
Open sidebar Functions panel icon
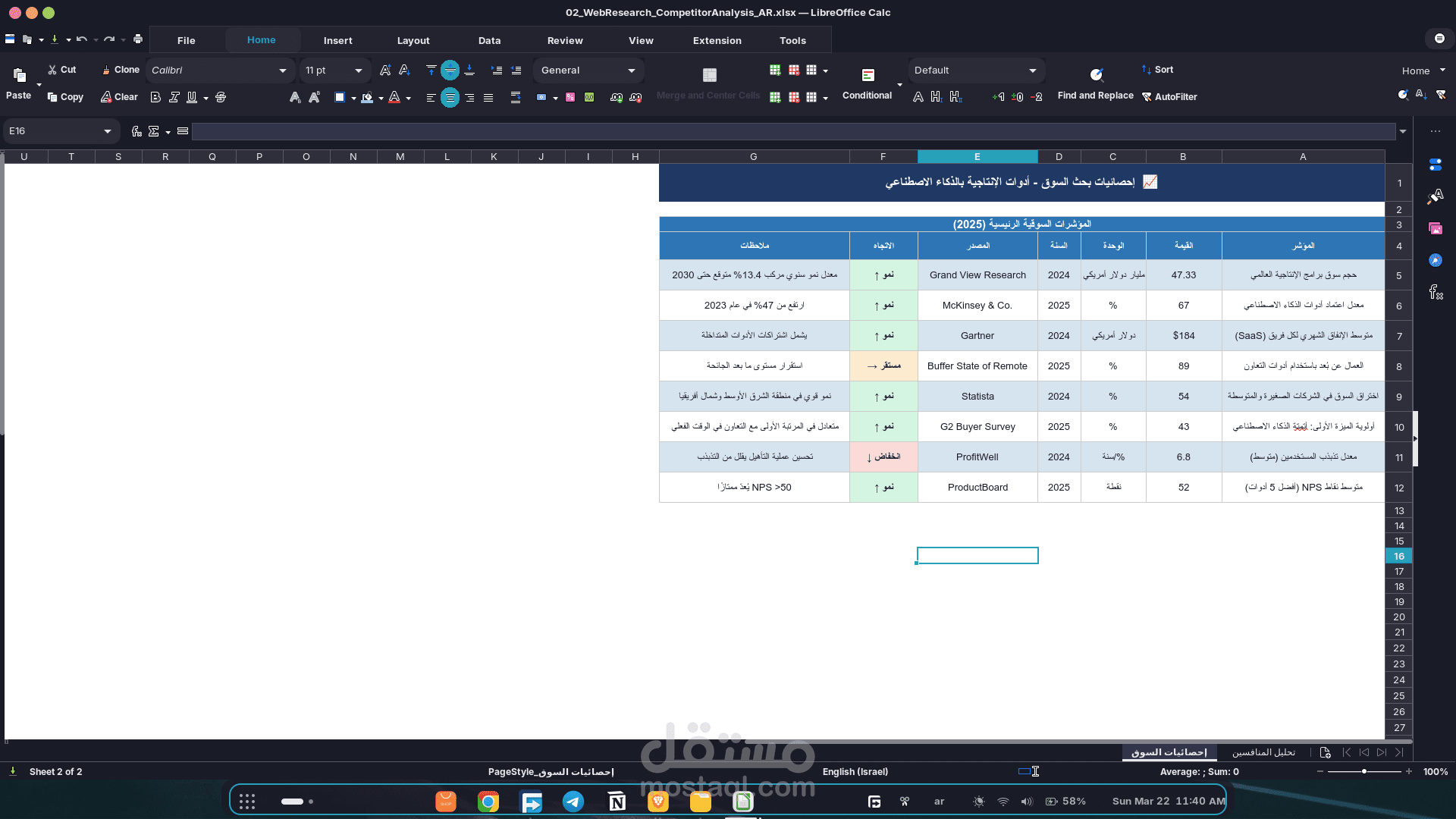tap(1436, 292)
